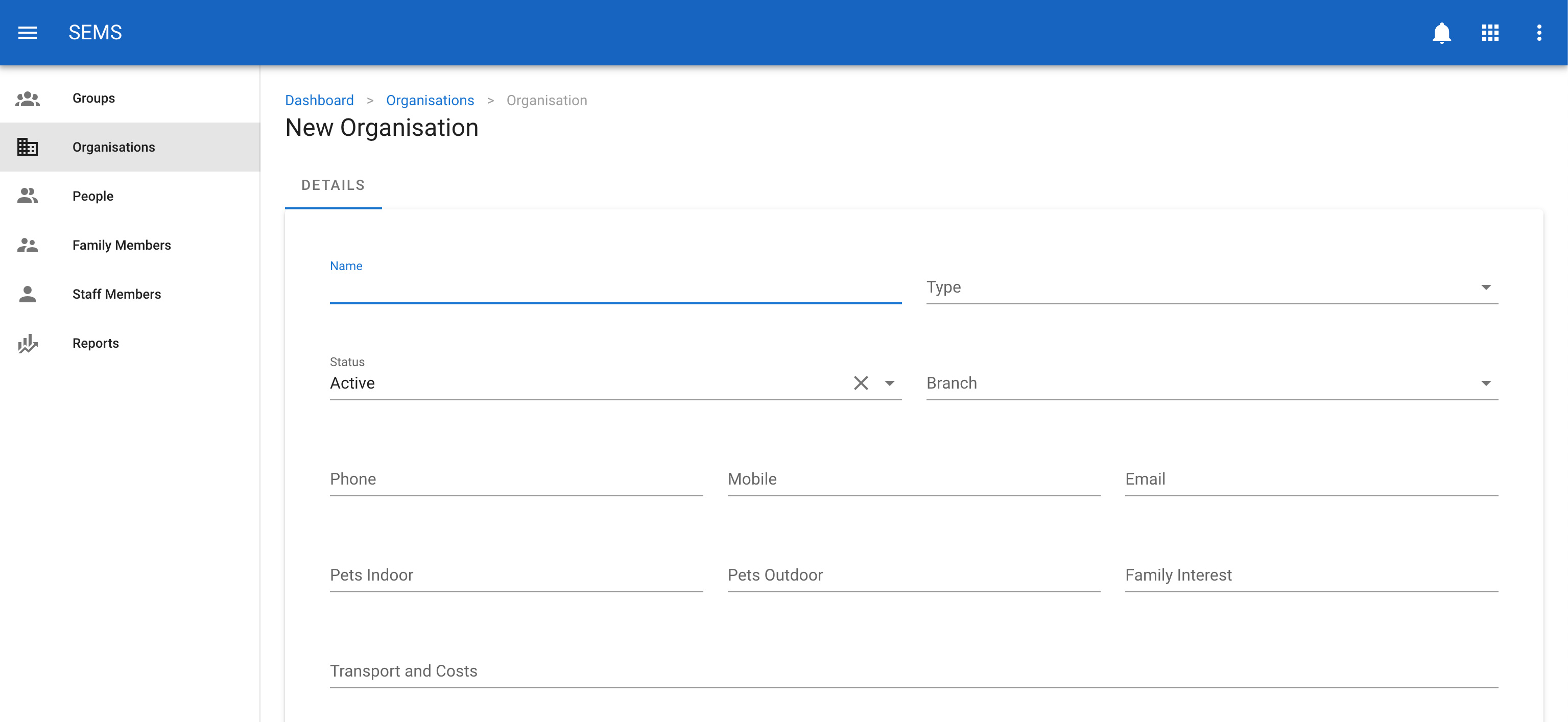Click into the Phone field
Screen dimensions: 1568x722
coord(515,479)
